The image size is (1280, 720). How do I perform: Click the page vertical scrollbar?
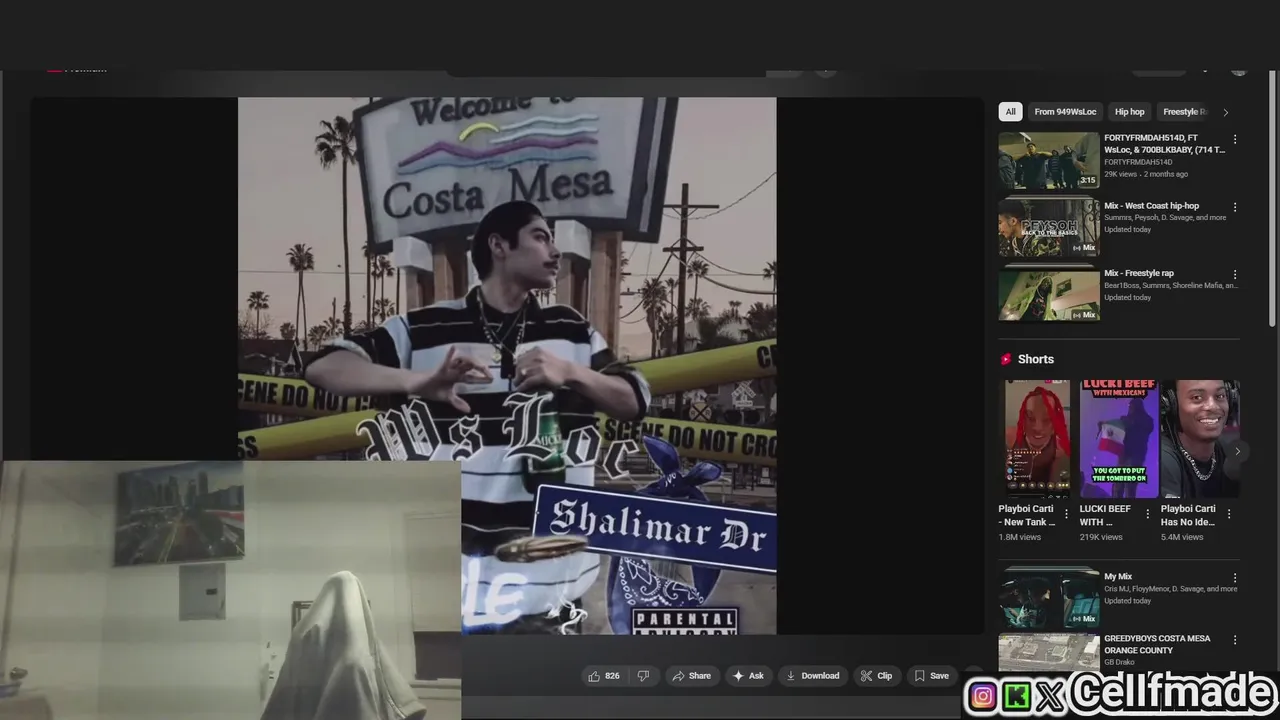pyautogui.click(x=1273, y=200)
